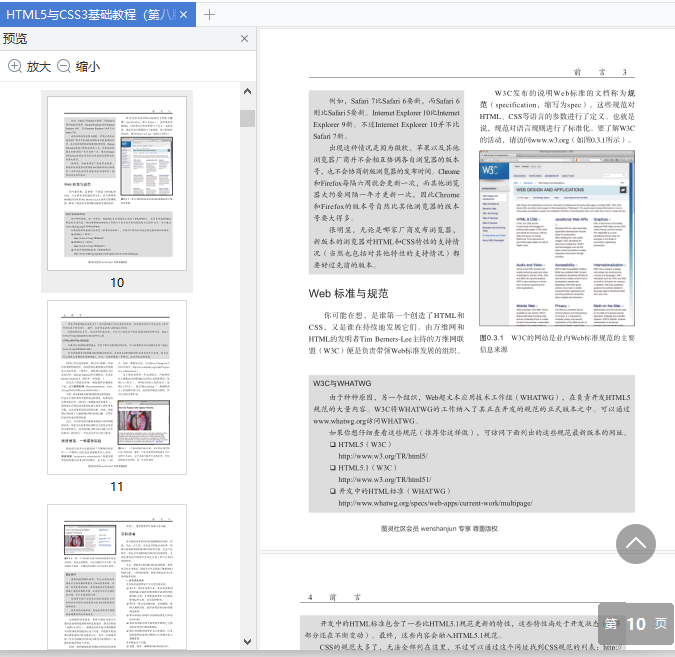Viewport: 675px width, 657px height.
Task: Select the thumbnail below page 11
Action: pyautogui.click(x=117, y=577)
